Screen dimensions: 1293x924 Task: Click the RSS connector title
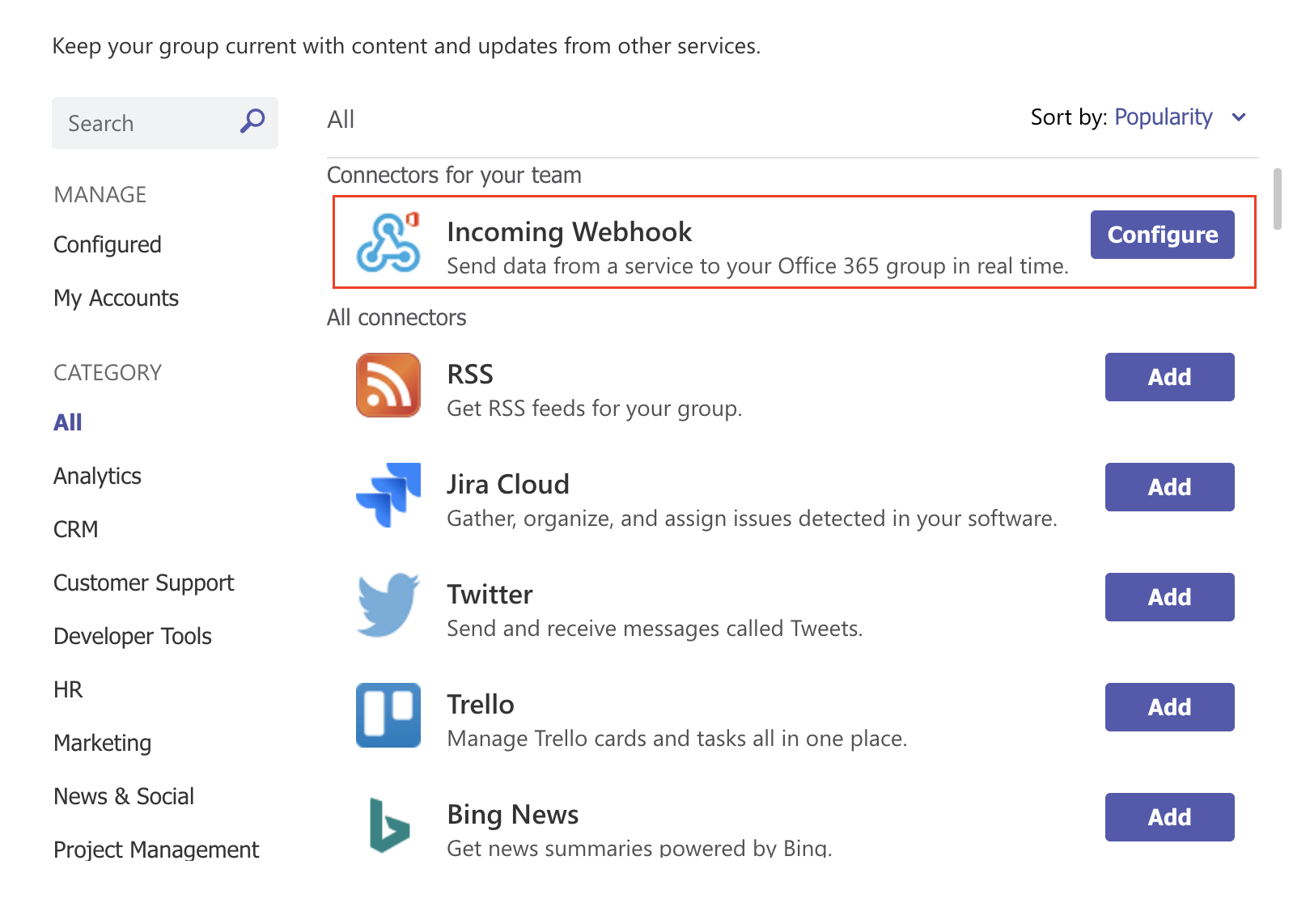click(470, 374)
